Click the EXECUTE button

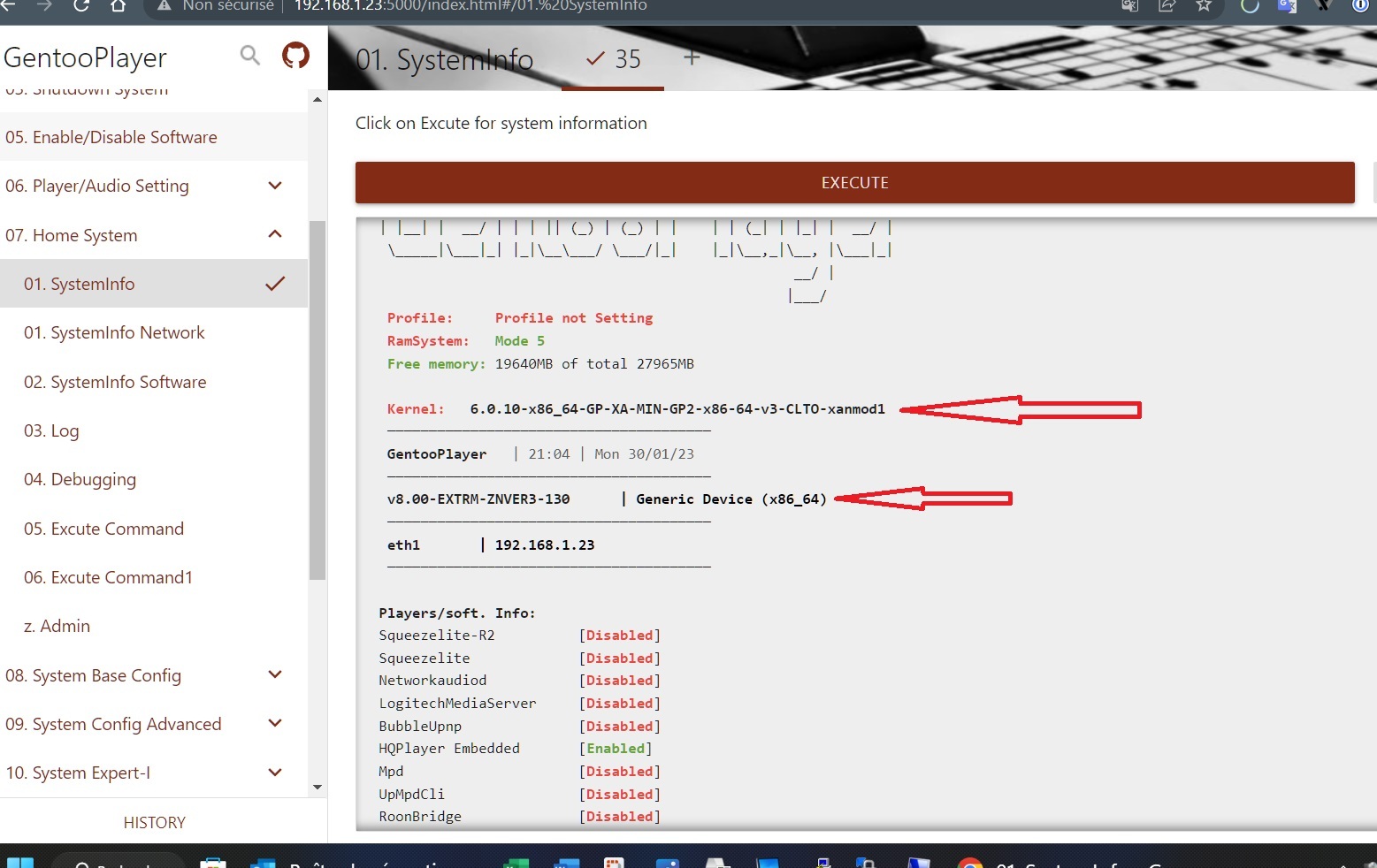[x=854, y=182]
